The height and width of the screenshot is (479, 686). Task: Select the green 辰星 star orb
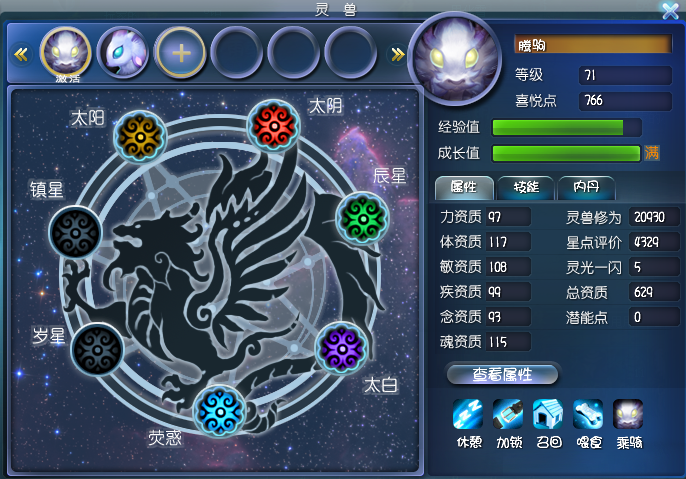tap(363, 217)
